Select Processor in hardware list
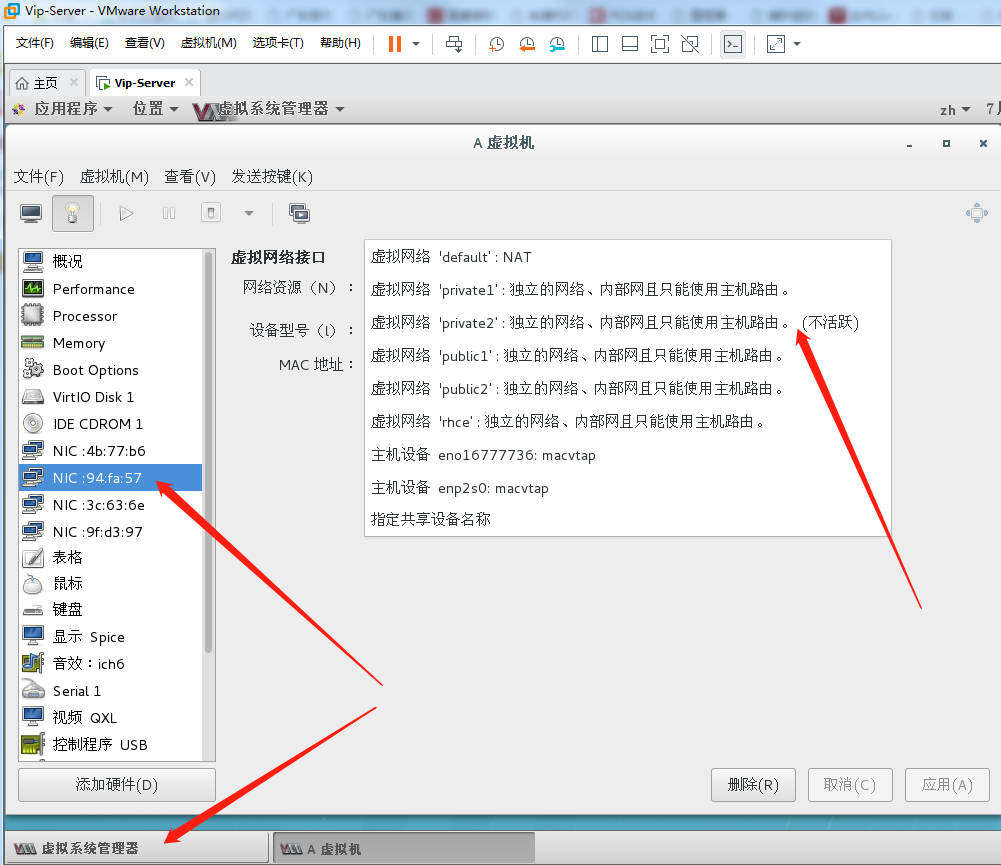Viewport: 1001px width, 865px height. (x=111, y=316)
